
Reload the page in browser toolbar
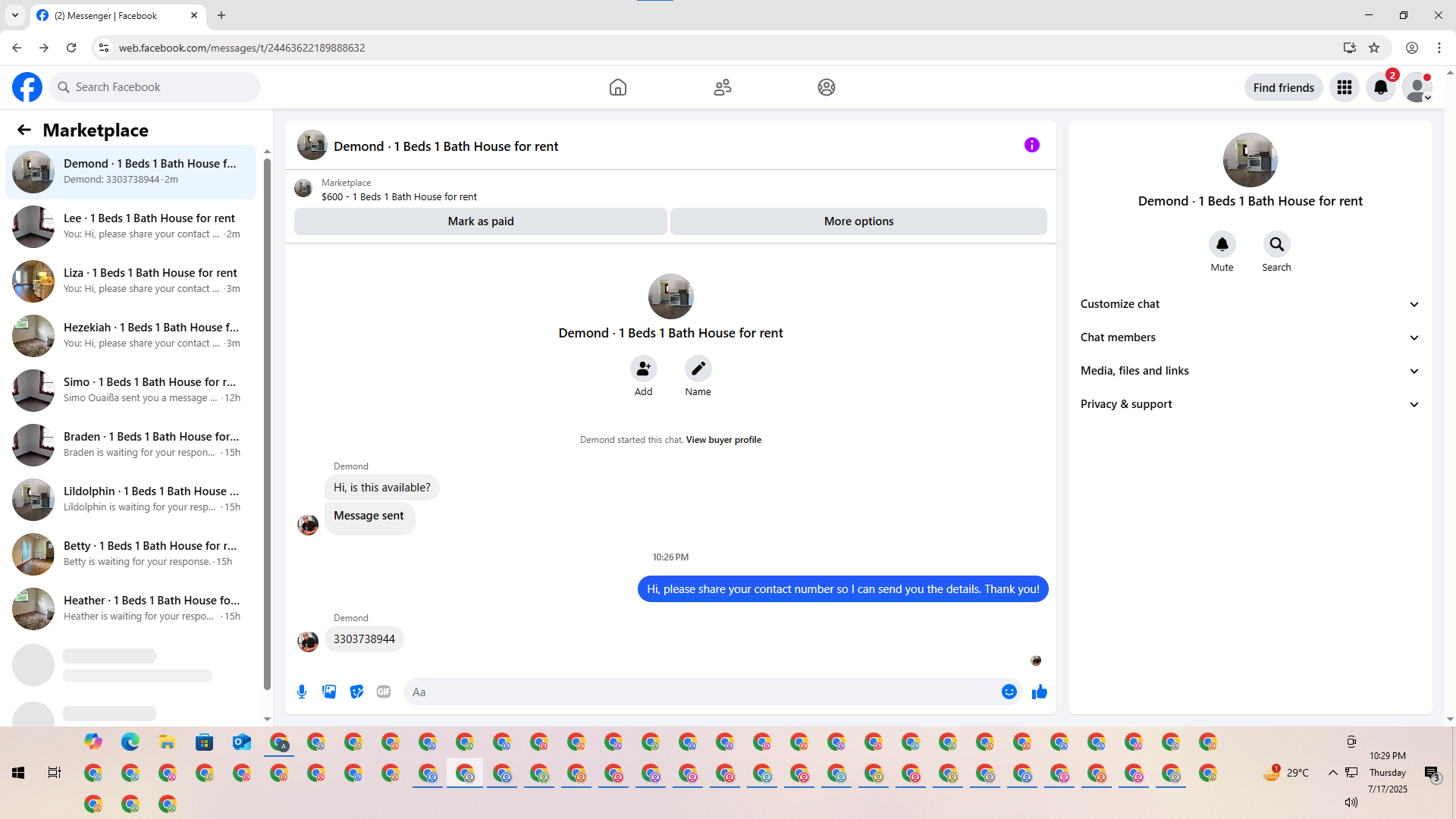click(71, 48)
